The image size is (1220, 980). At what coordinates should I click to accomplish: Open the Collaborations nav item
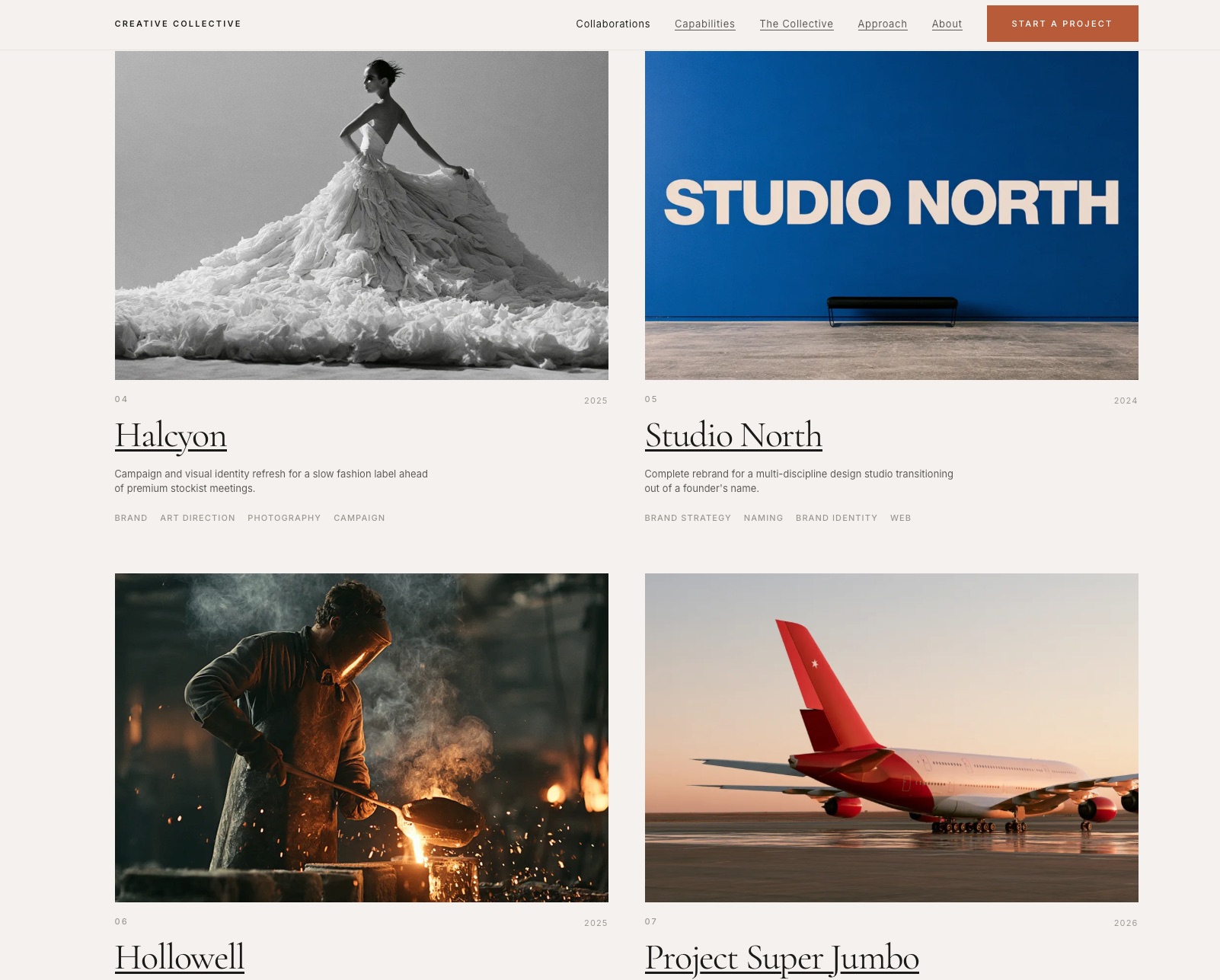613,24
